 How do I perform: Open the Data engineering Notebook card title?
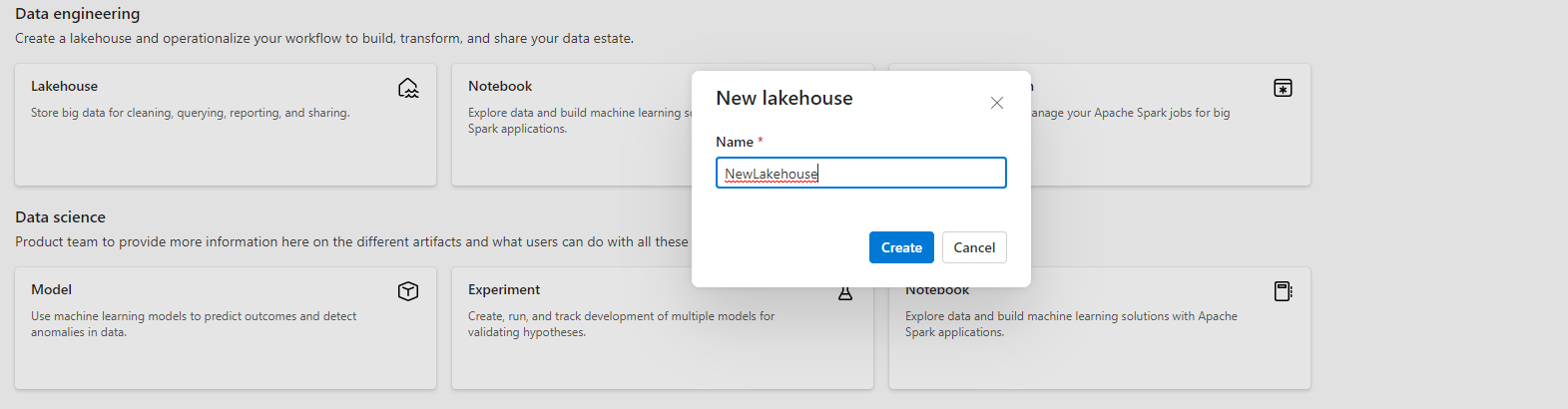pos(500,87)
